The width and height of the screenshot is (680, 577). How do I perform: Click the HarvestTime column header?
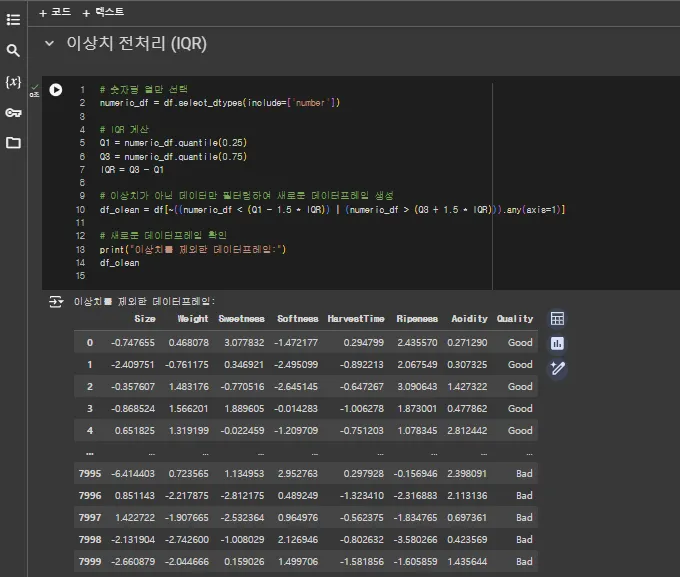356,319
